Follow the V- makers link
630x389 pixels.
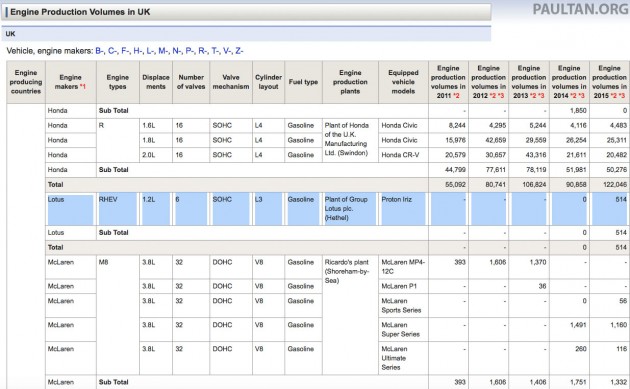coord(227,51)
